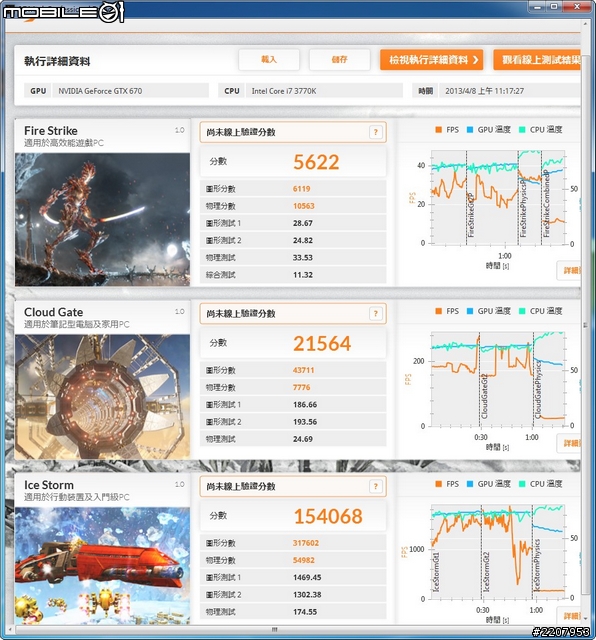Click the Ice Storm spaceship thumbnail image
The width and height of the screenshot is (596, 640).
coord(102,566)
